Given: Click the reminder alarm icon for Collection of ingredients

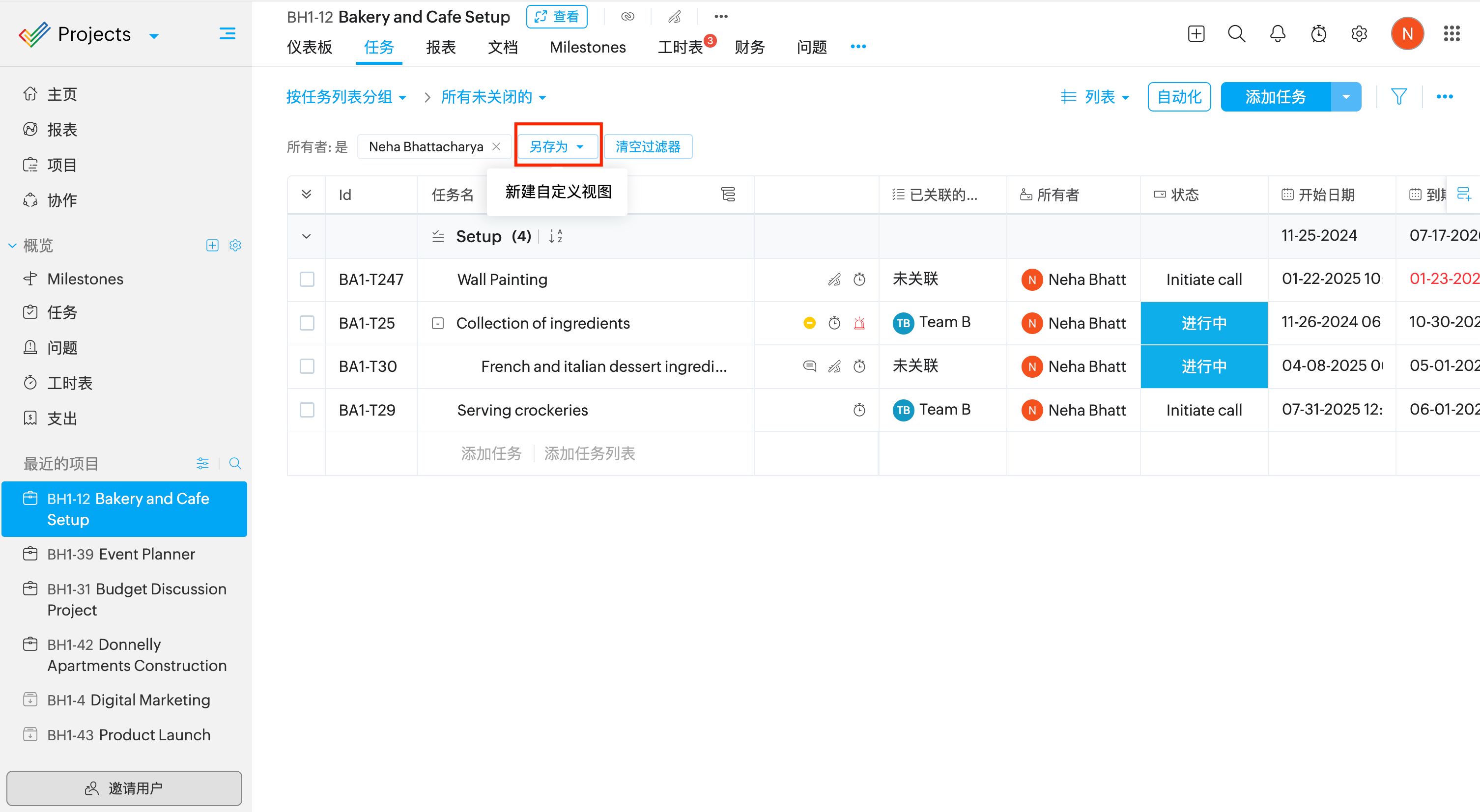Looking at the screenshot, I should pyautogui.click(x=859, y=323).
